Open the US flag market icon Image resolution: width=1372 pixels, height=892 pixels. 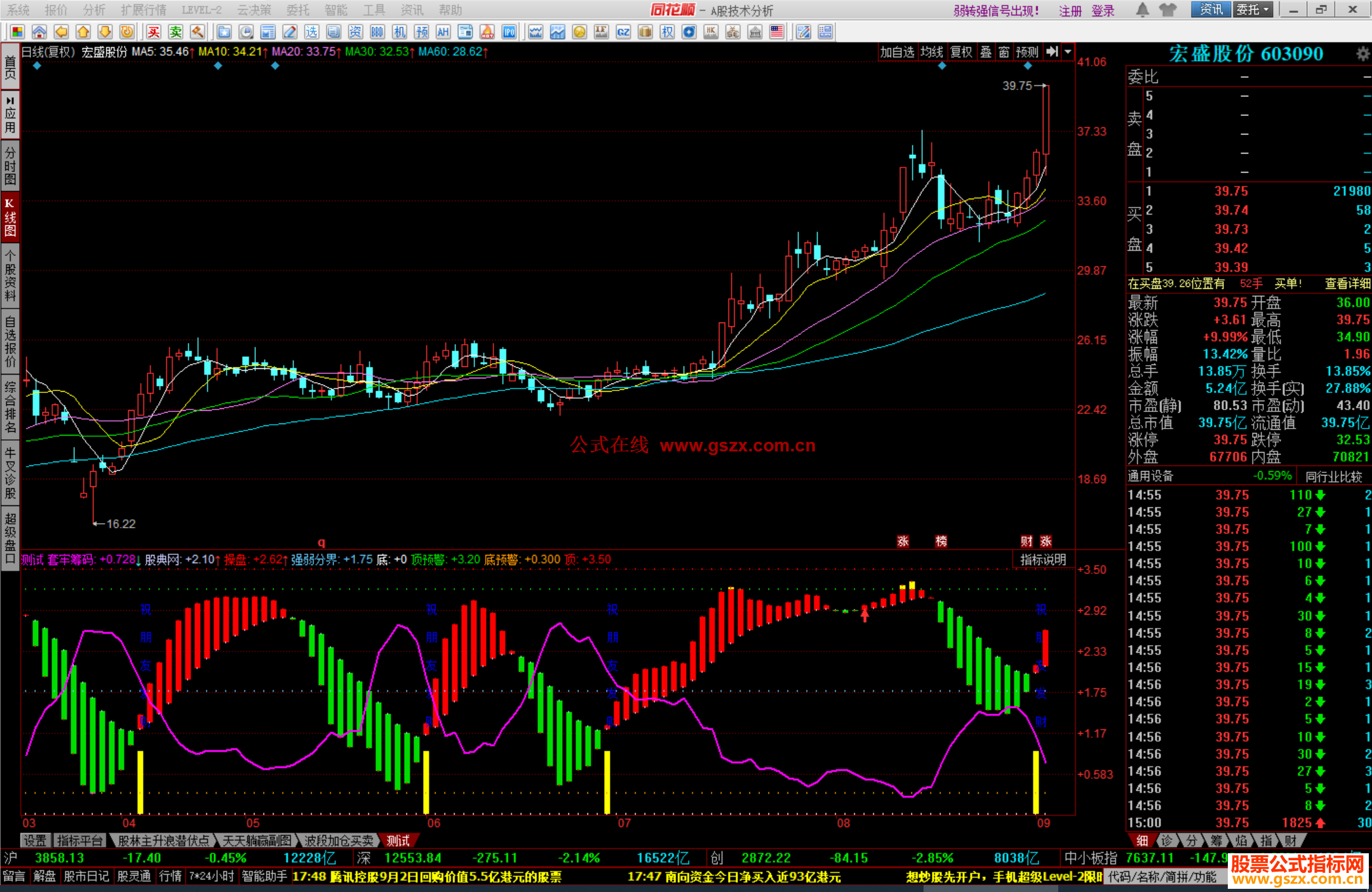pyautogui.click(x=776, y=32)
